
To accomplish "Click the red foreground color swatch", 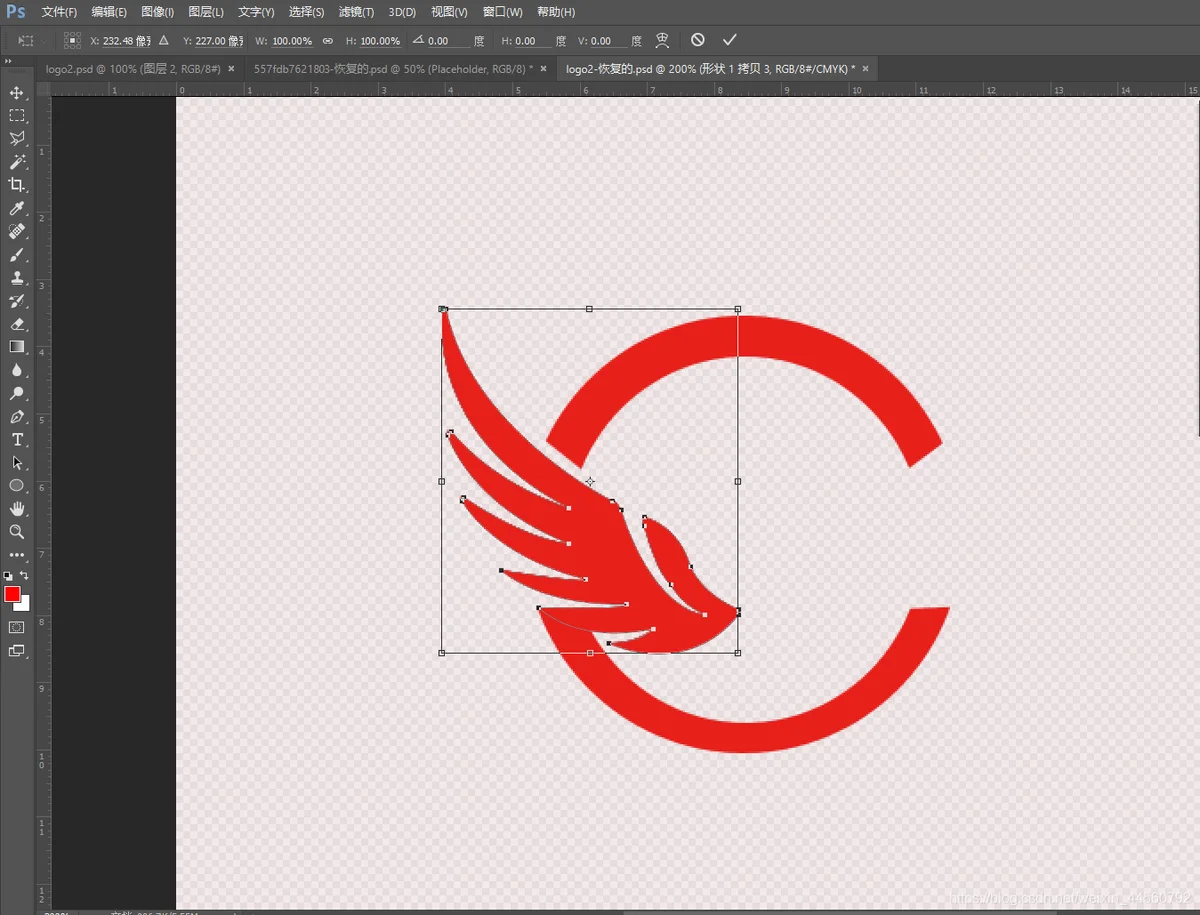I will [x=12, y=594].
